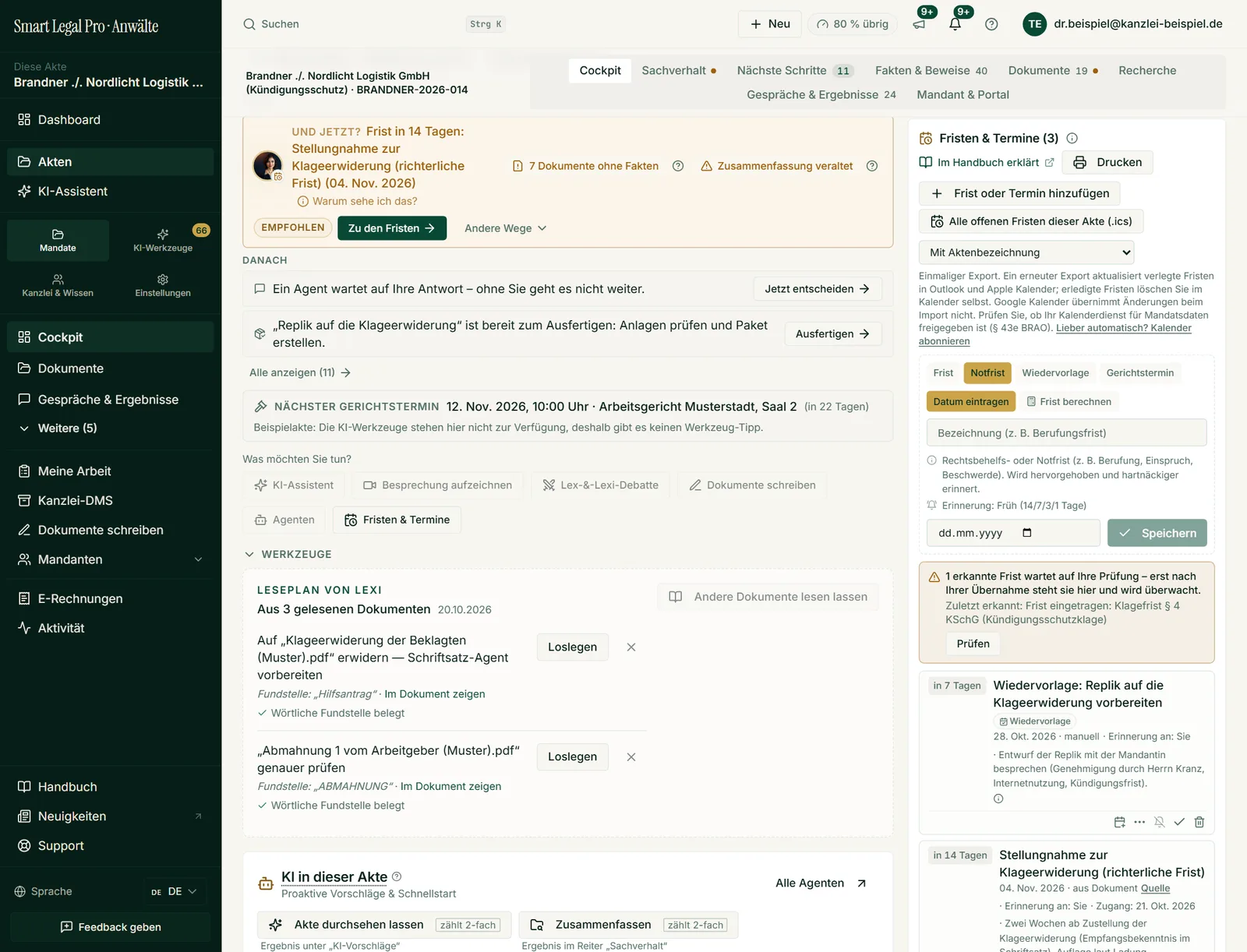This screenshot has height=952, width=1247.
Task: Open the help question mark in top bar
Action: pos(991,24)
